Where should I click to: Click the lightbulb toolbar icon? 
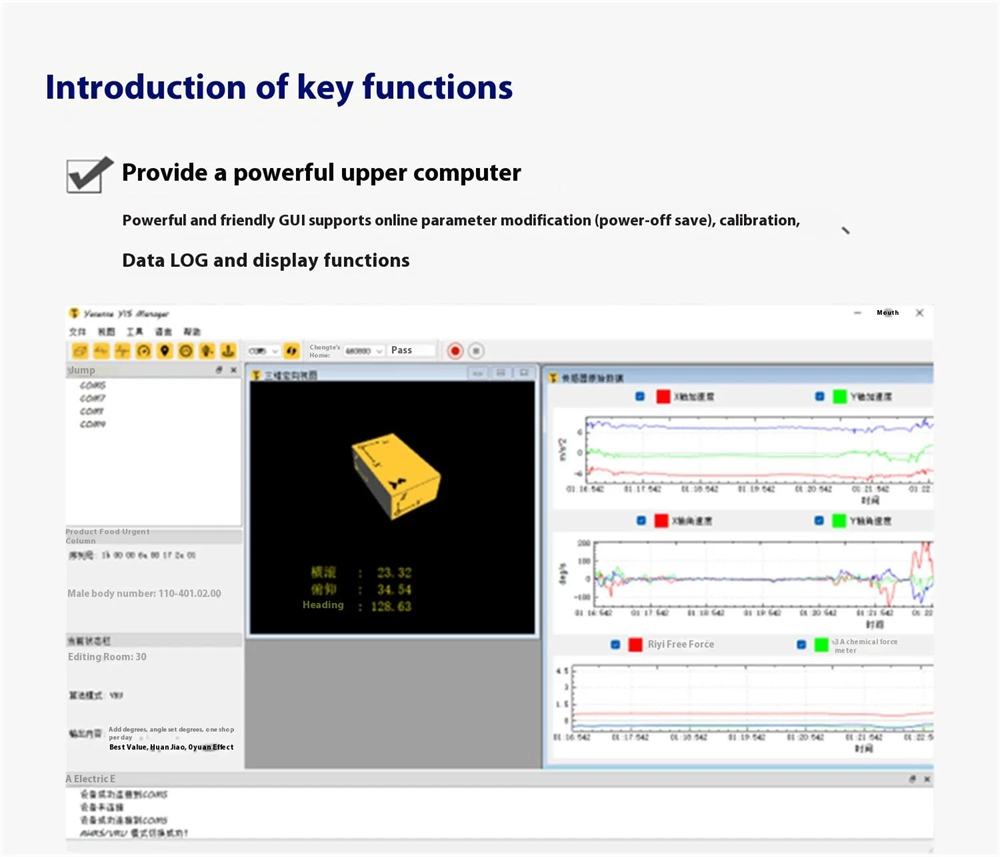click(206, 351)
